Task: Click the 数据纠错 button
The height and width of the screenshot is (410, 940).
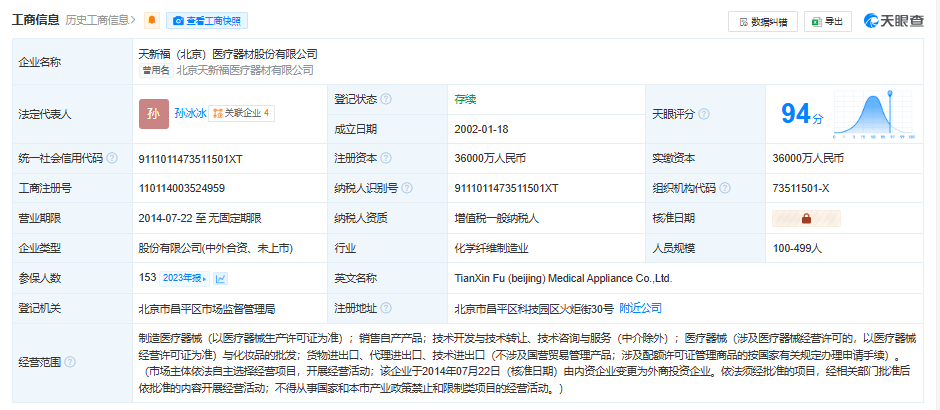Action: 762,22
